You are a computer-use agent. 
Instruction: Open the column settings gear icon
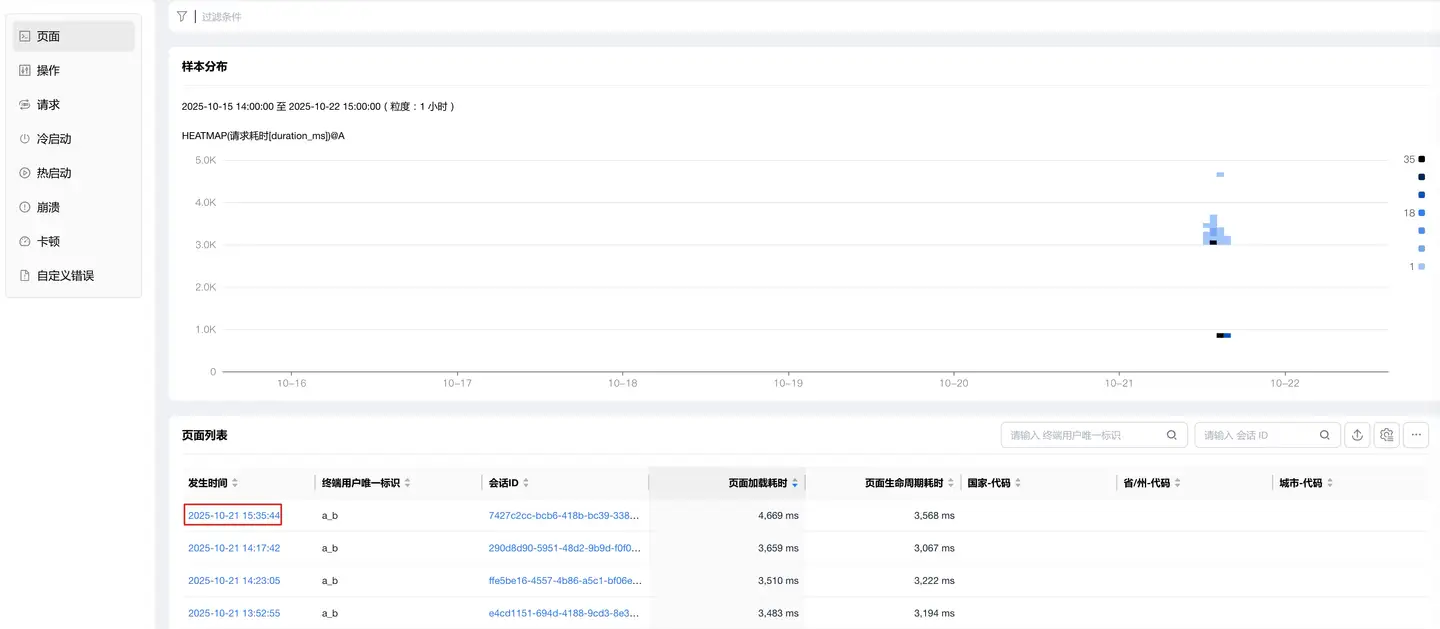(1386, 435)
